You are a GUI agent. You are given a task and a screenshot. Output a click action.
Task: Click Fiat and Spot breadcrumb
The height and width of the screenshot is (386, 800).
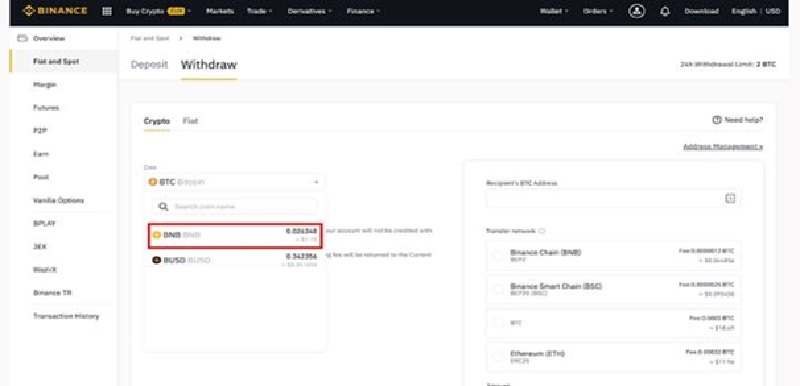pyautogui.click(x=150, y=38)
